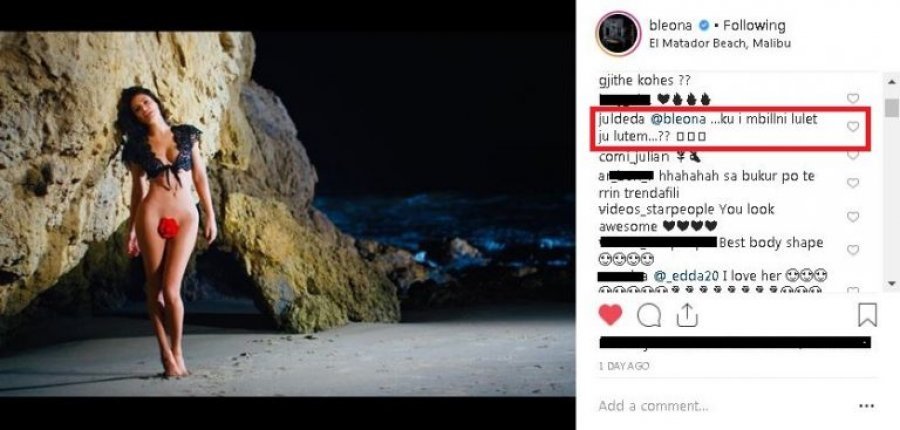Click the beach post photo

point(288,214)
